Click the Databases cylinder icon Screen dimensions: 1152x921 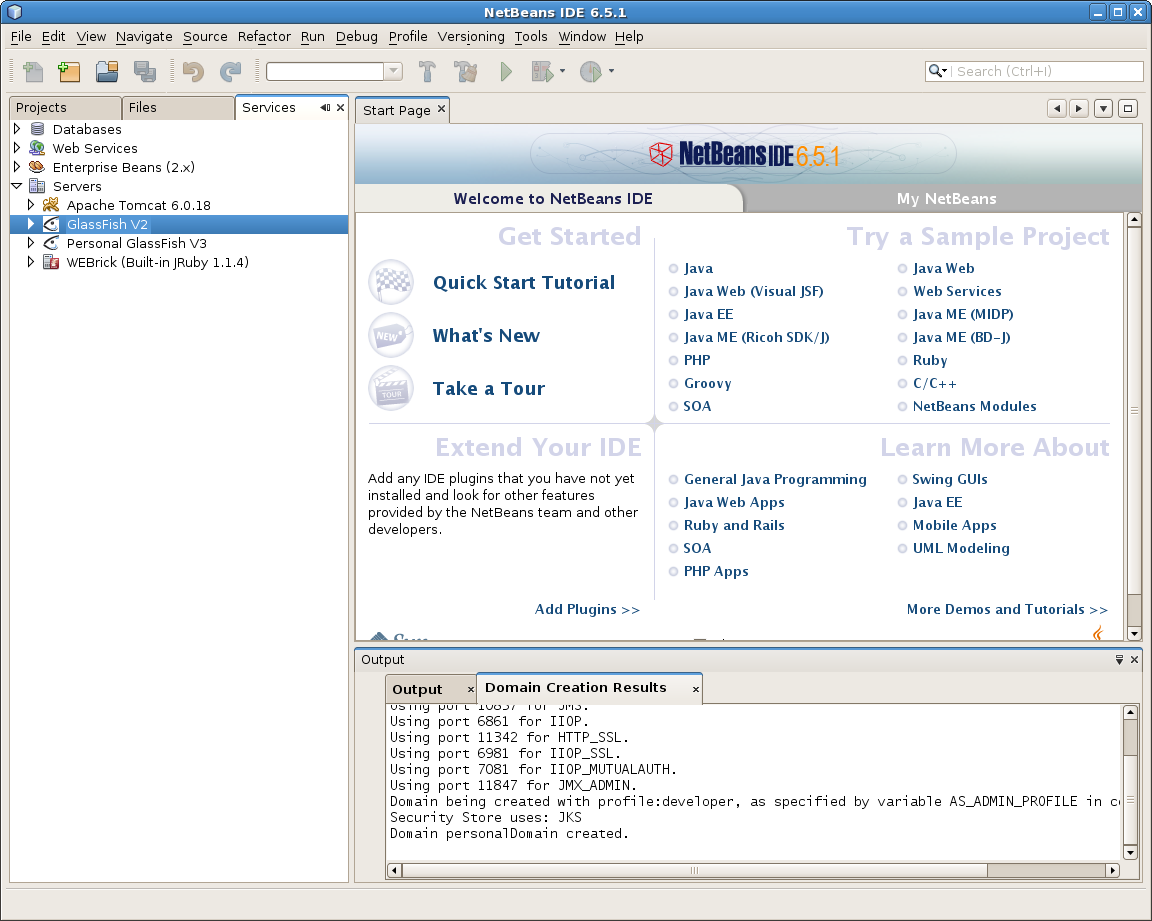[38, 129]
